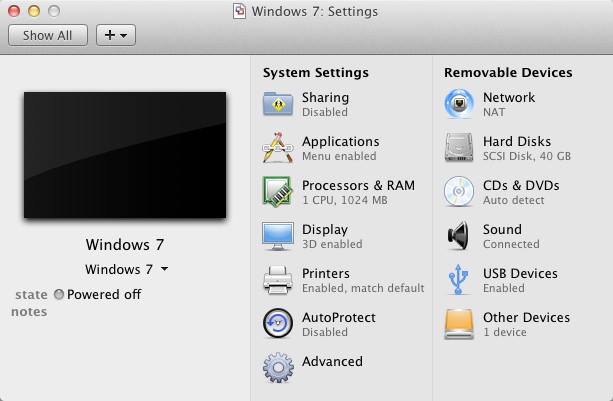
Task: Click the 'NAT' status text
Action: (x=494, y=113)
